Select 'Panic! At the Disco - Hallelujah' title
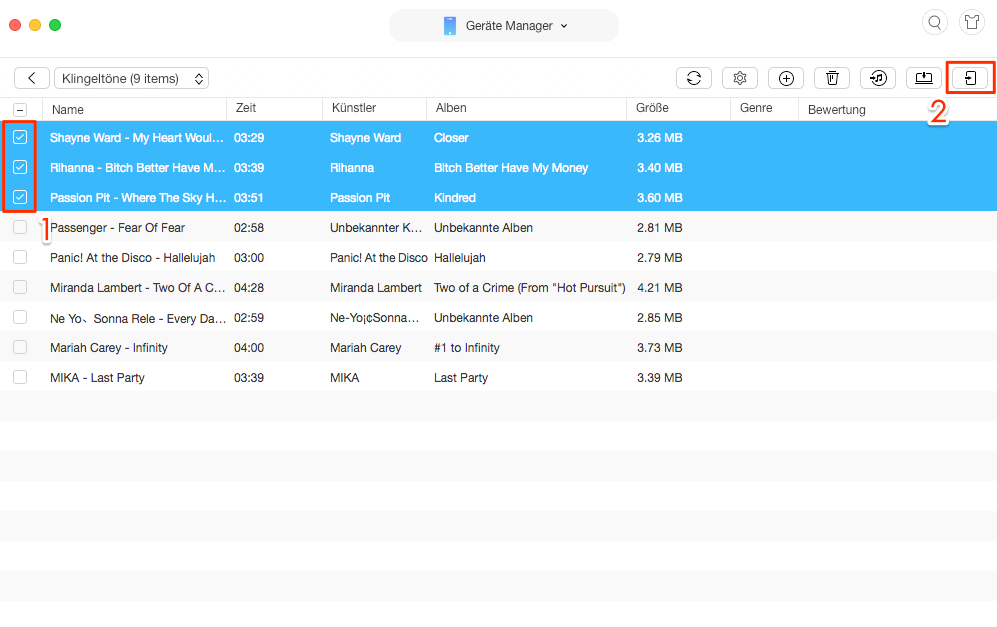 132,258
